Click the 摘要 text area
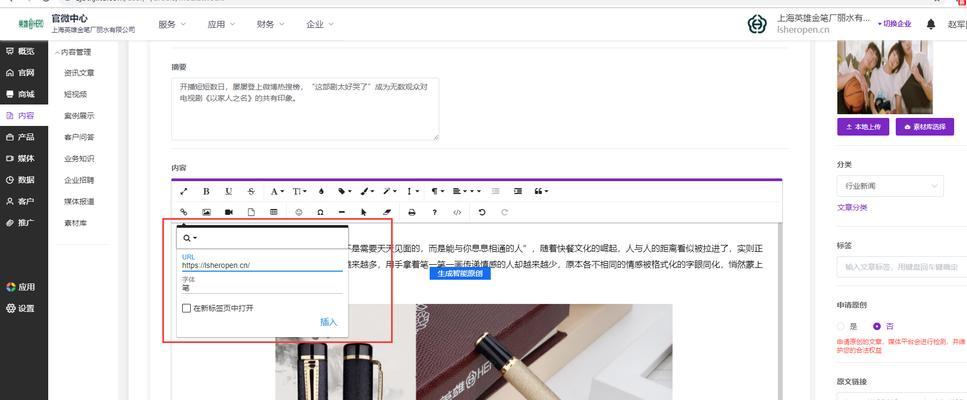The image size is (967, 400). [305, 109]
